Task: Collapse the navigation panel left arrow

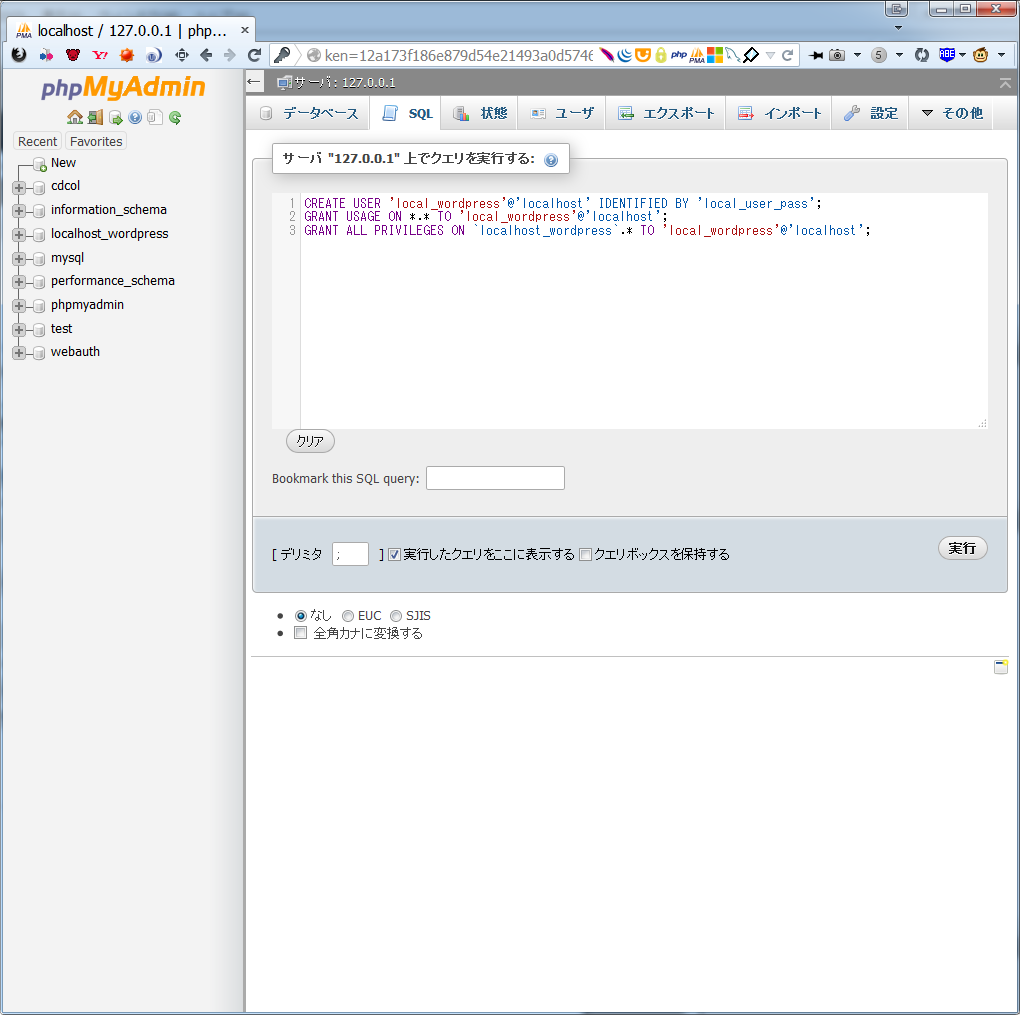Action: (254, 82)
